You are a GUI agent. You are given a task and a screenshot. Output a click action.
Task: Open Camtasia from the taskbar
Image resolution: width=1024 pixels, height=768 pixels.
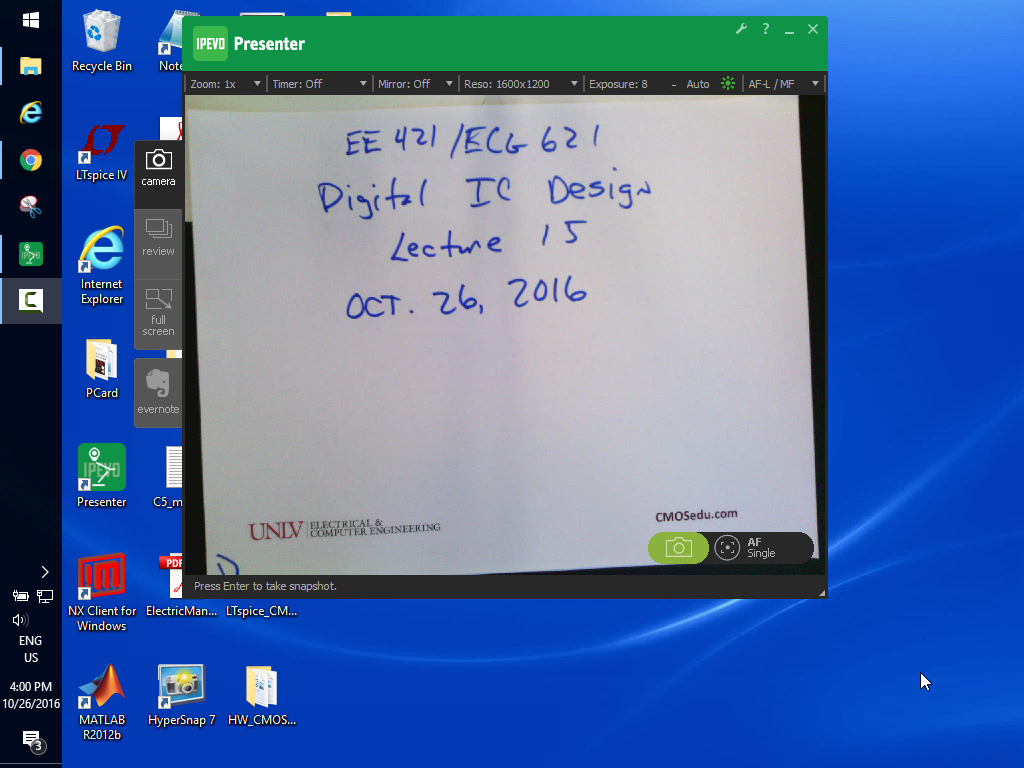pyautogui.click(x=31, y=301)
